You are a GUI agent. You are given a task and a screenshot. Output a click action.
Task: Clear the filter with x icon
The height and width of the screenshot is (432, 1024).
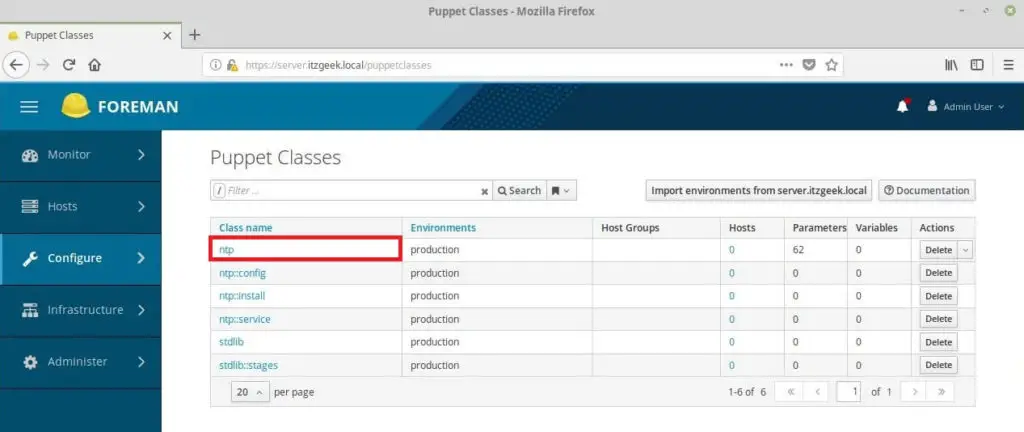point(485,191)
